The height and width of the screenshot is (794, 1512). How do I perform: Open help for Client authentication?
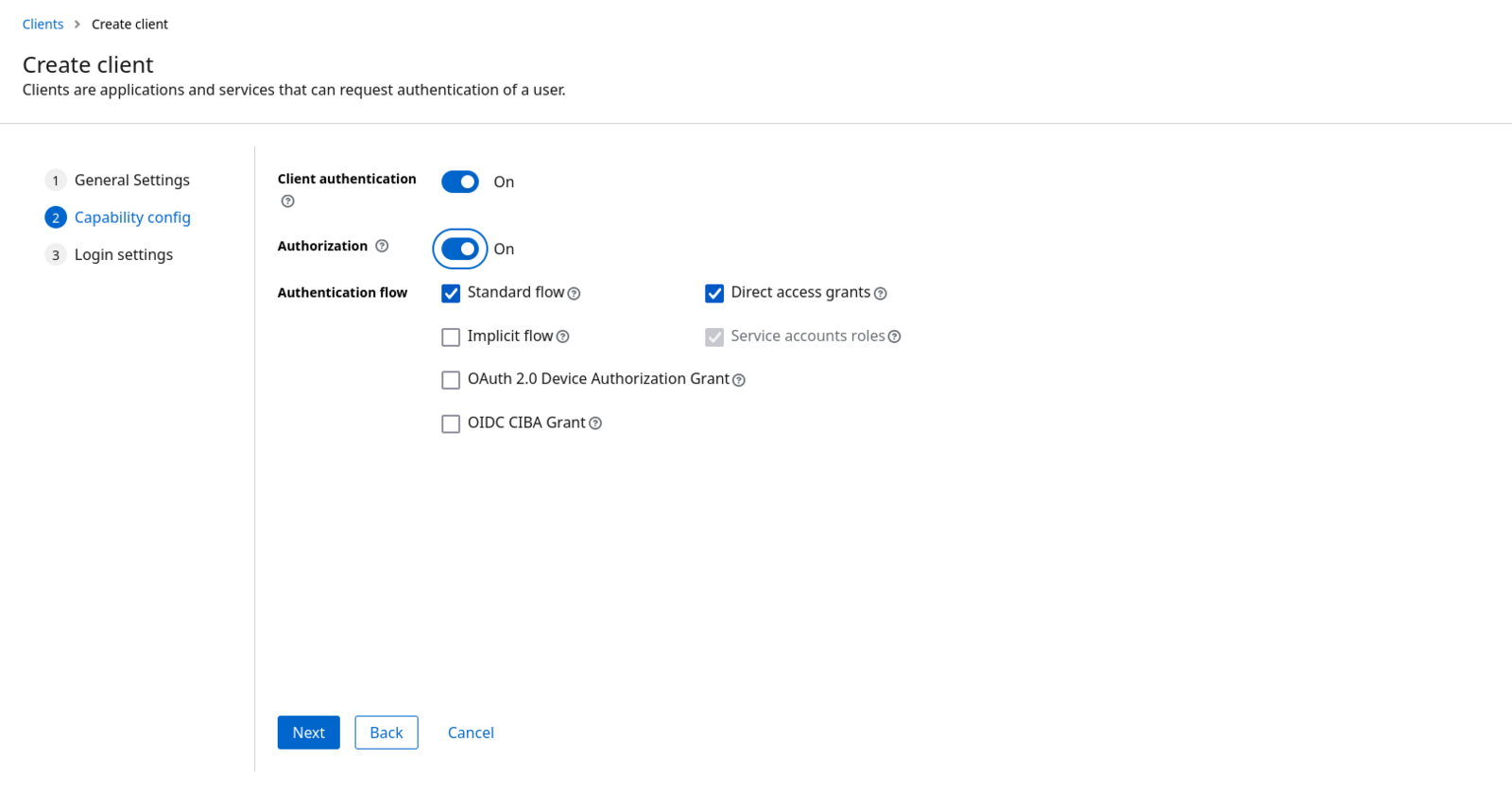click(x=288, y=201)
